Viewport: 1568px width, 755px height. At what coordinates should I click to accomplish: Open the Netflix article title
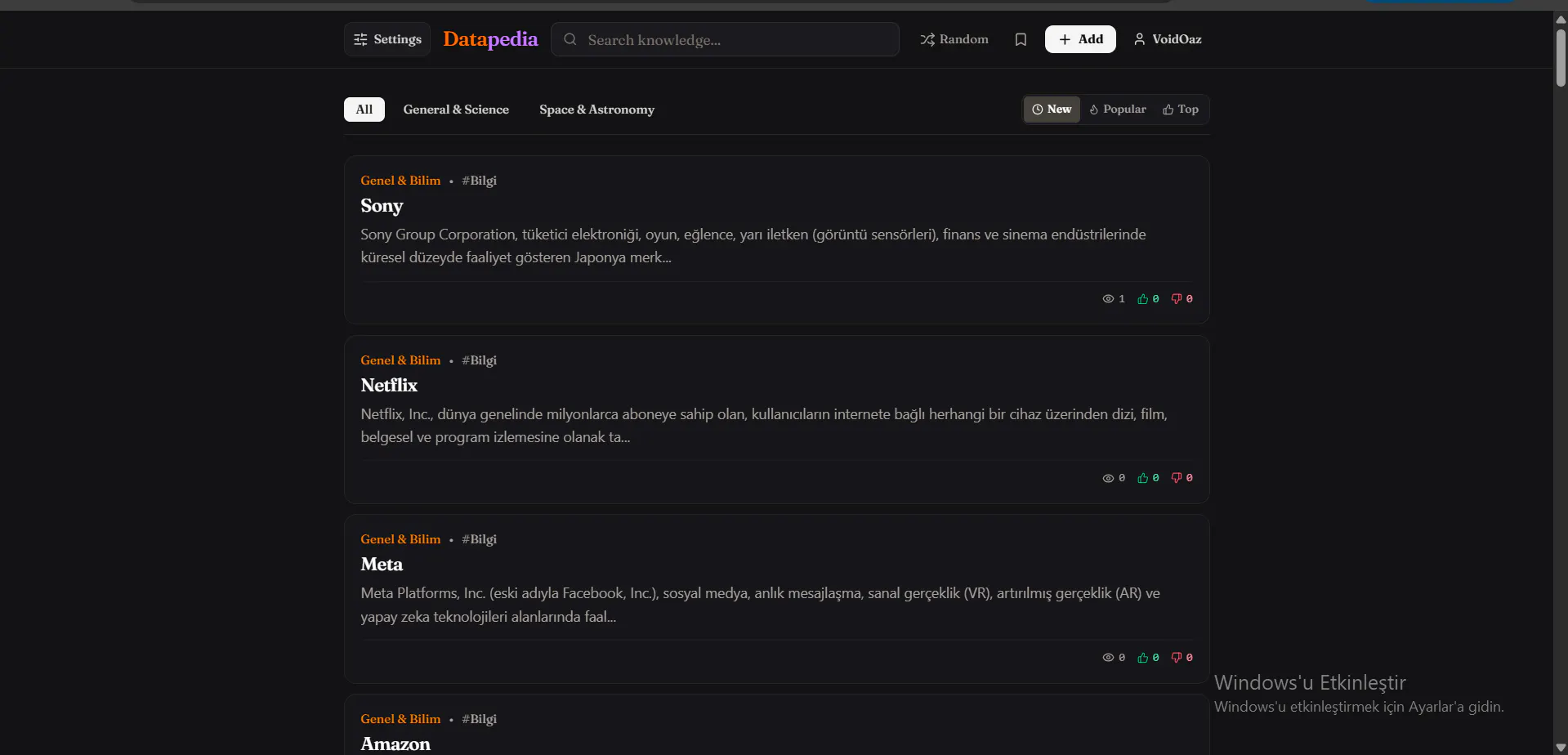tap(389, 385)
